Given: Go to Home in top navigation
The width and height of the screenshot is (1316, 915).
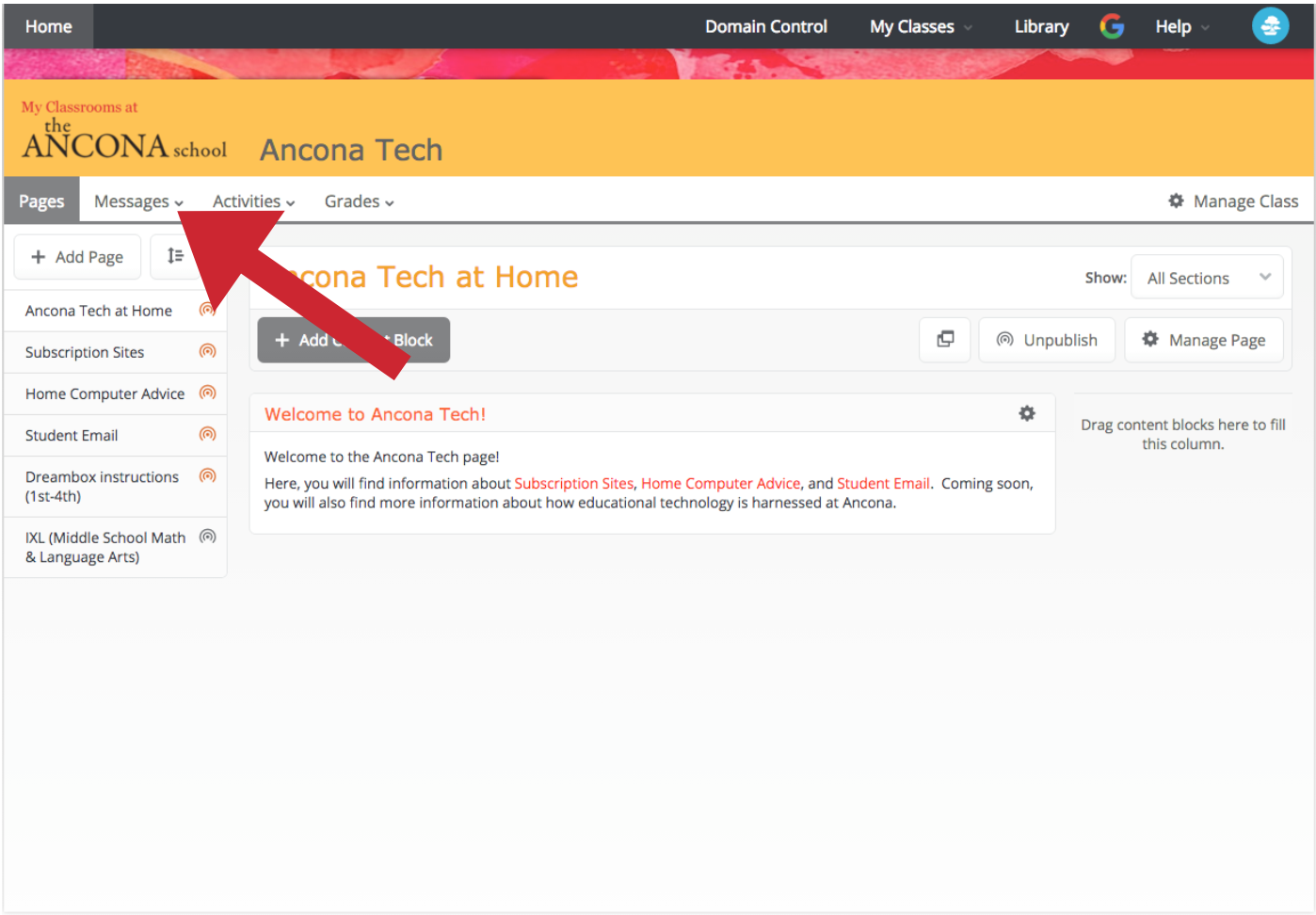Looking at the screenshot, I should 49,26.
